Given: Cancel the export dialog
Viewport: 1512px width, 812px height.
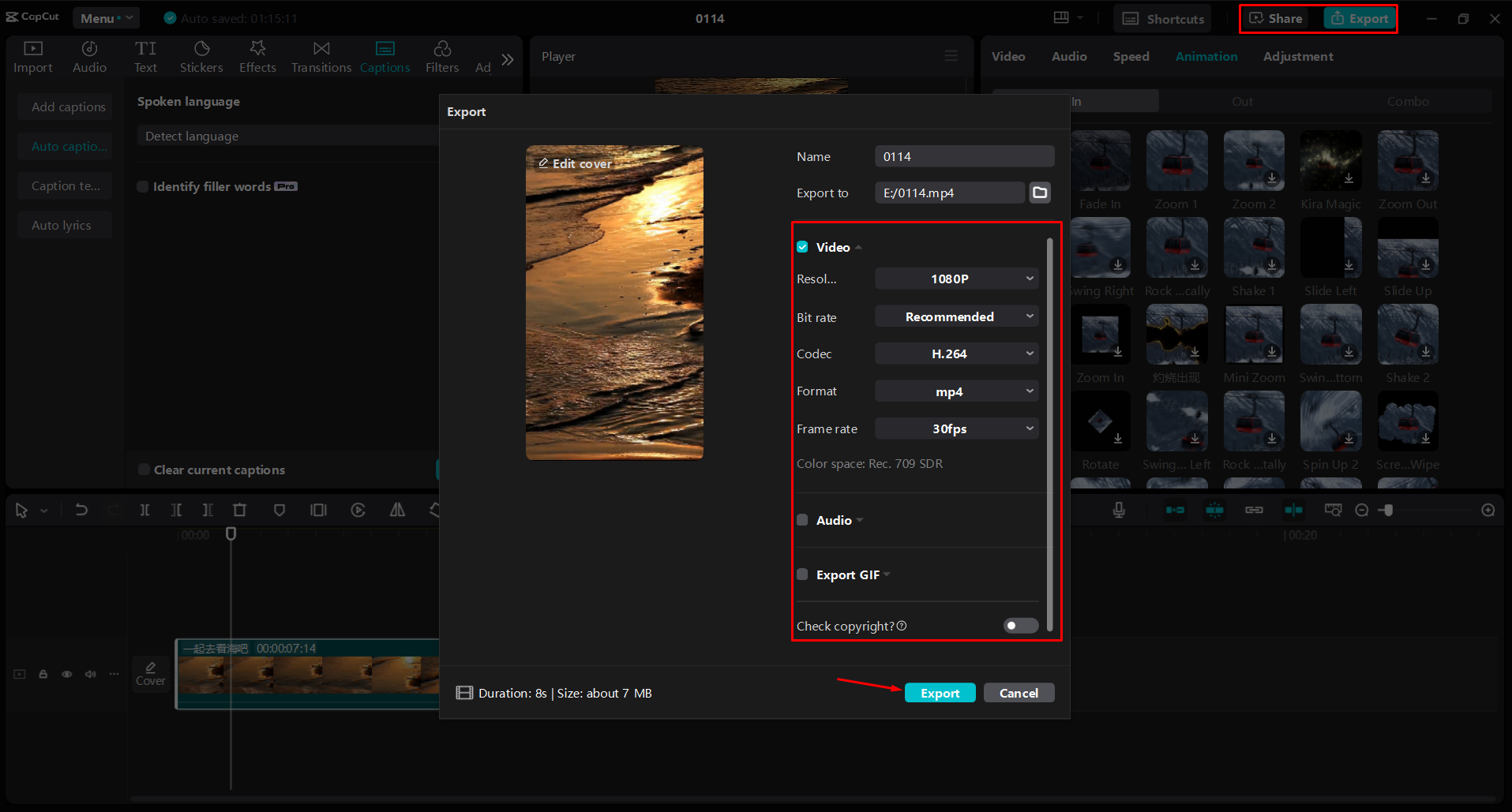Looking at the screenshot, I should click(1019, 692).
